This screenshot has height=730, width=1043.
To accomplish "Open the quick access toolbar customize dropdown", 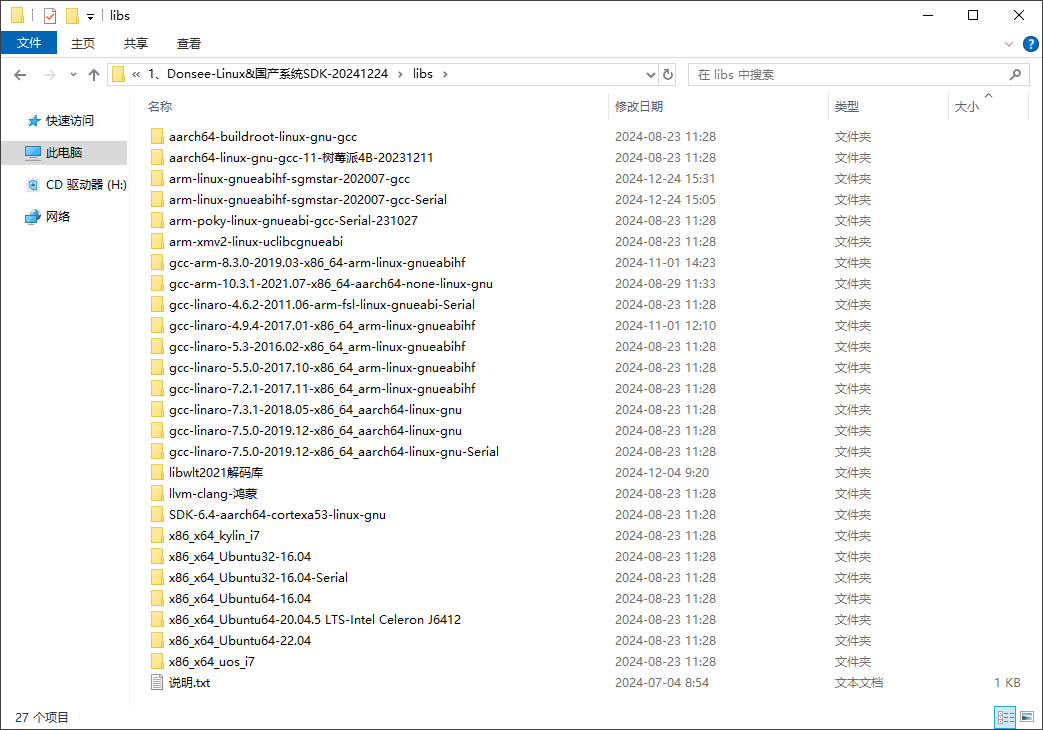I will [90, 17].
